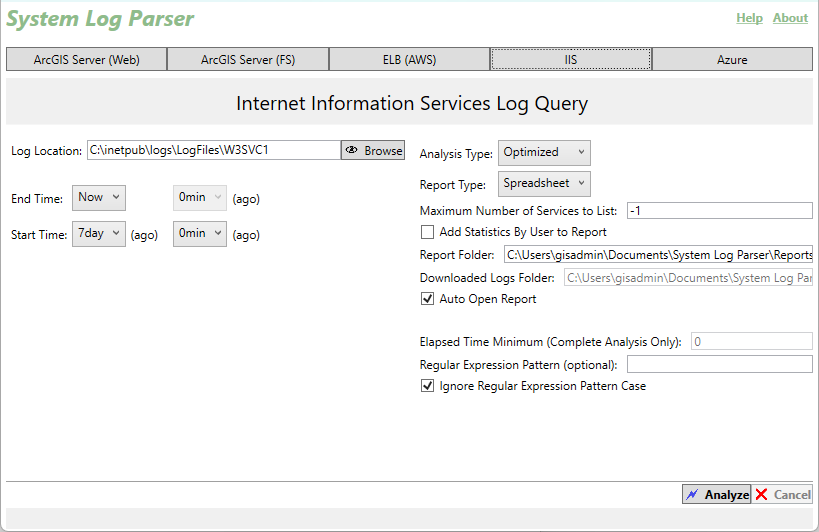
Task: Click the red X Cancel icon
Action: (x=762, y=494)
